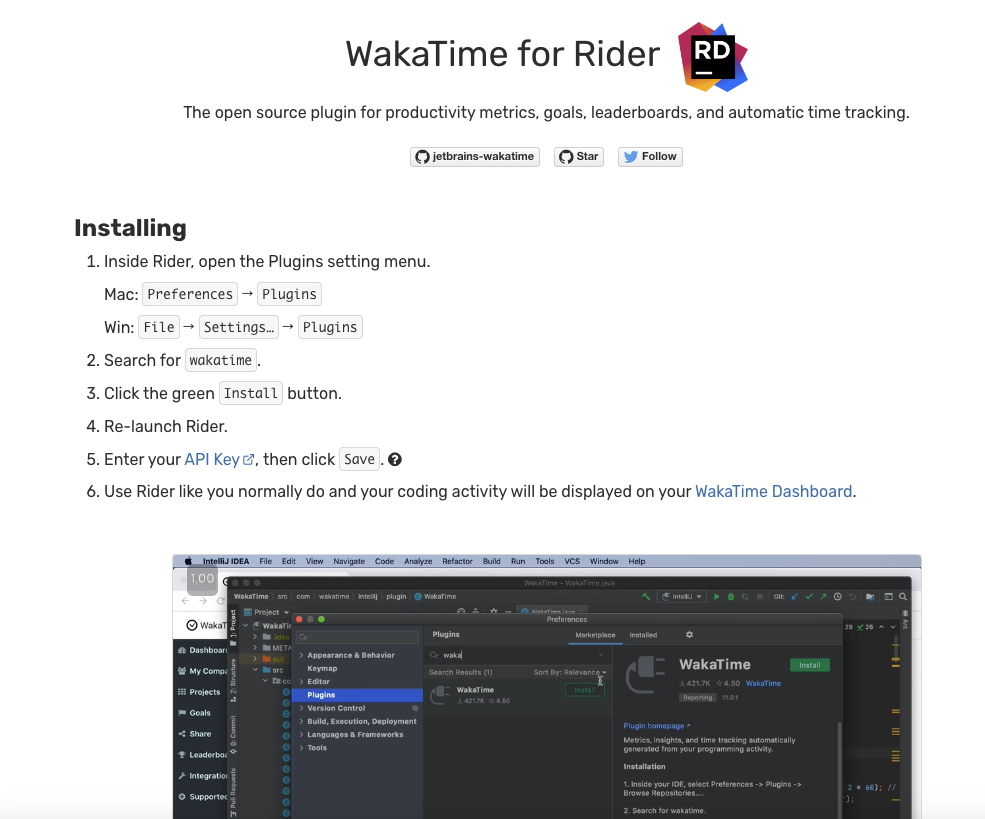Expand the Version Control settings group

[302, 708]
